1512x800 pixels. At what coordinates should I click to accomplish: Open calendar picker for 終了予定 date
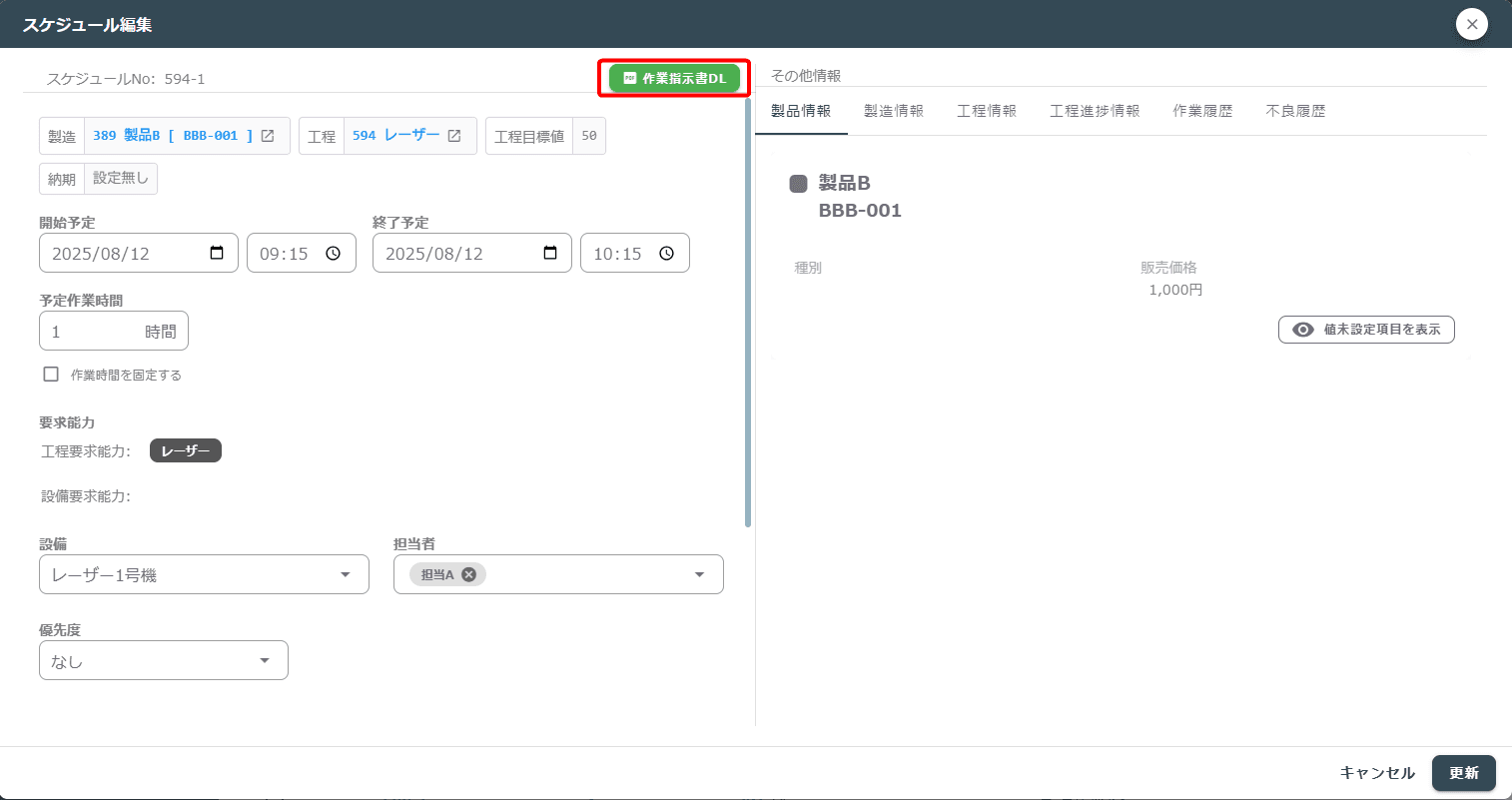tap(550, 253)
